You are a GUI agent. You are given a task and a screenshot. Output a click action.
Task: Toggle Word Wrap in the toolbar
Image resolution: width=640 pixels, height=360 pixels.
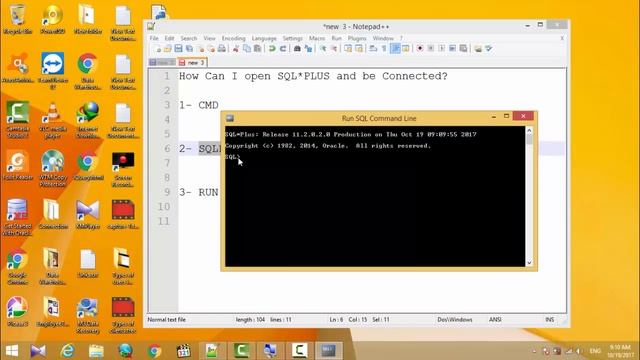[373, 49]
